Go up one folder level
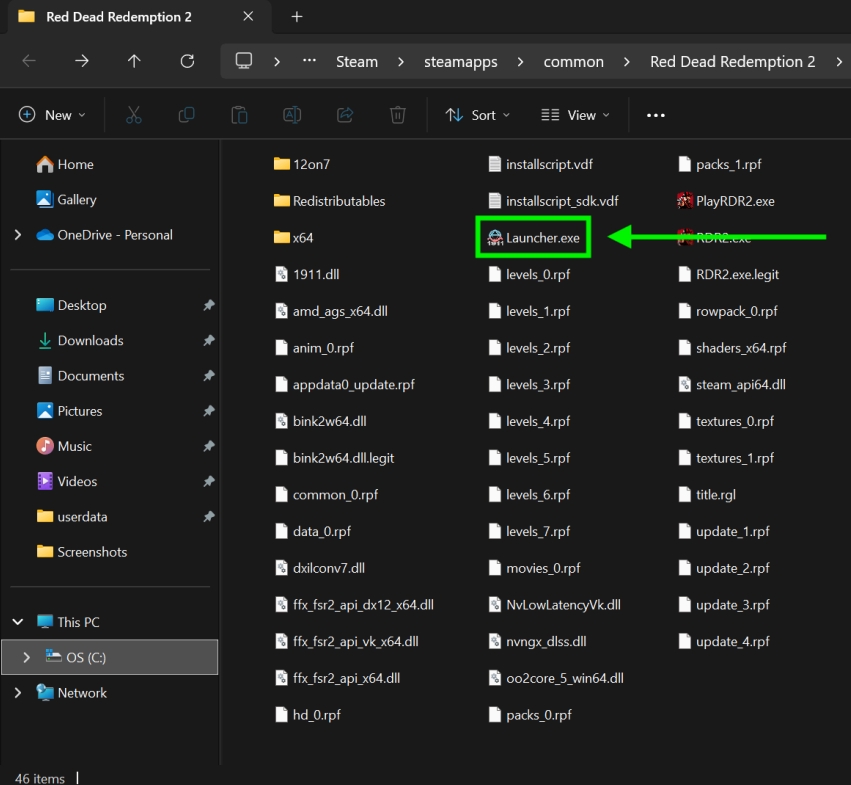 point(134,61)
